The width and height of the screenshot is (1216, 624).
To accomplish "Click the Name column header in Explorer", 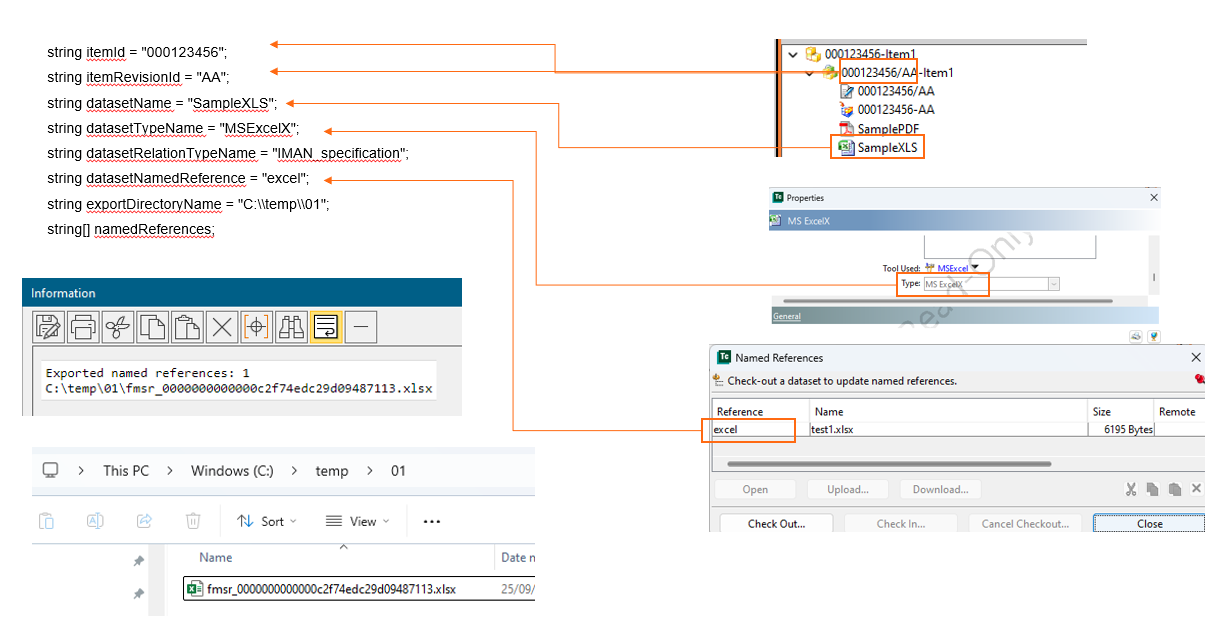I will click(x=216, y=558).
